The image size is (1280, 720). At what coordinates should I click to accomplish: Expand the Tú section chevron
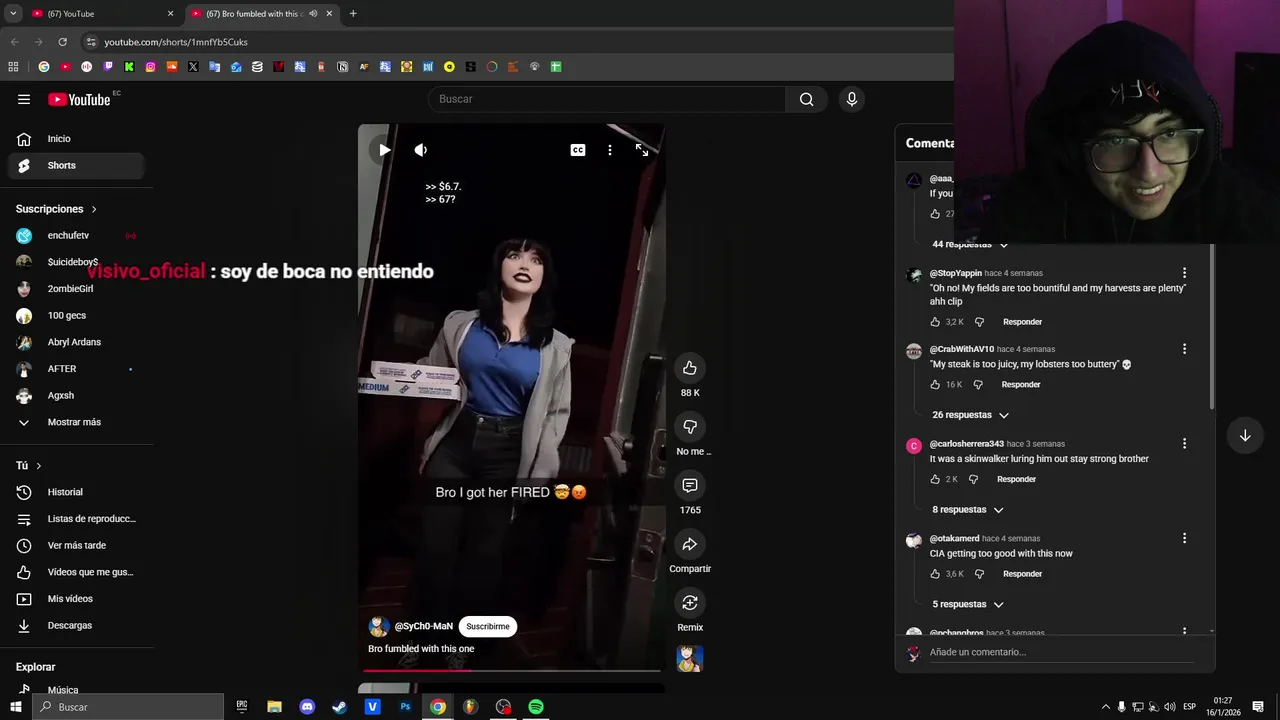point(39,466)
